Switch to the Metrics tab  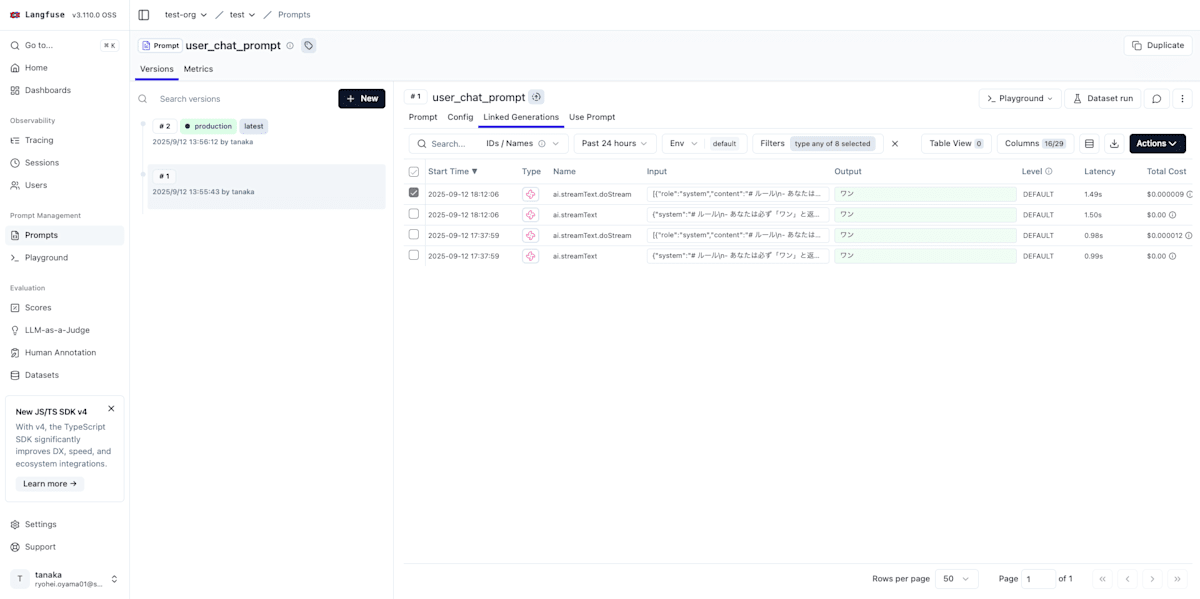click(x=198, y=69)
